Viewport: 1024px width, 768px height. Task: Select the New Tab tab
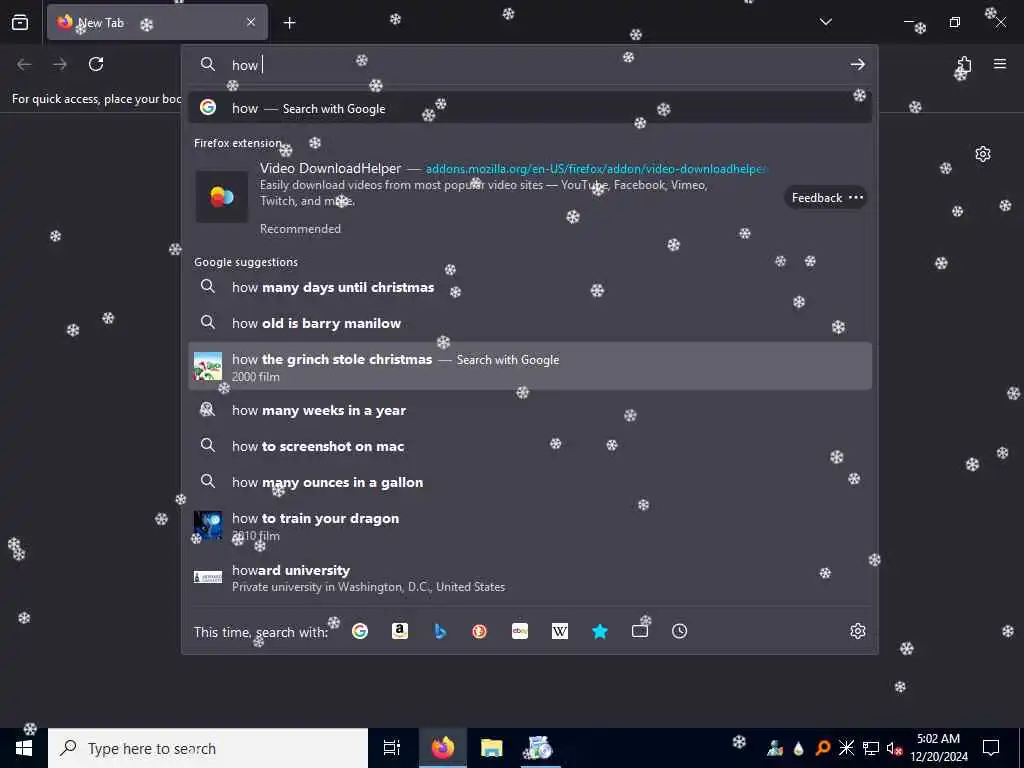[157, 22]
